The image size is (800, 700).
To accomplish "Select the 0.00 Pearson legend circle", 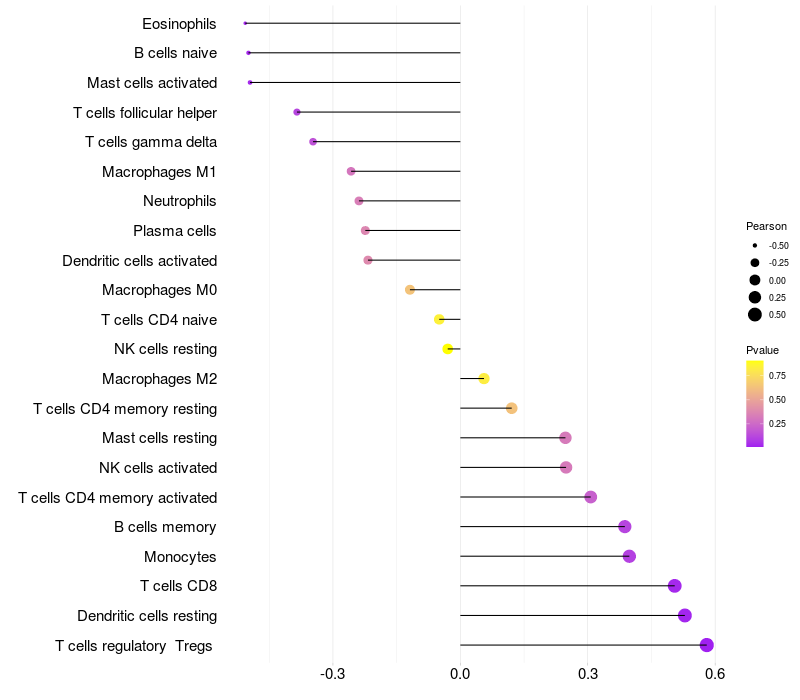I will [755, 280].
